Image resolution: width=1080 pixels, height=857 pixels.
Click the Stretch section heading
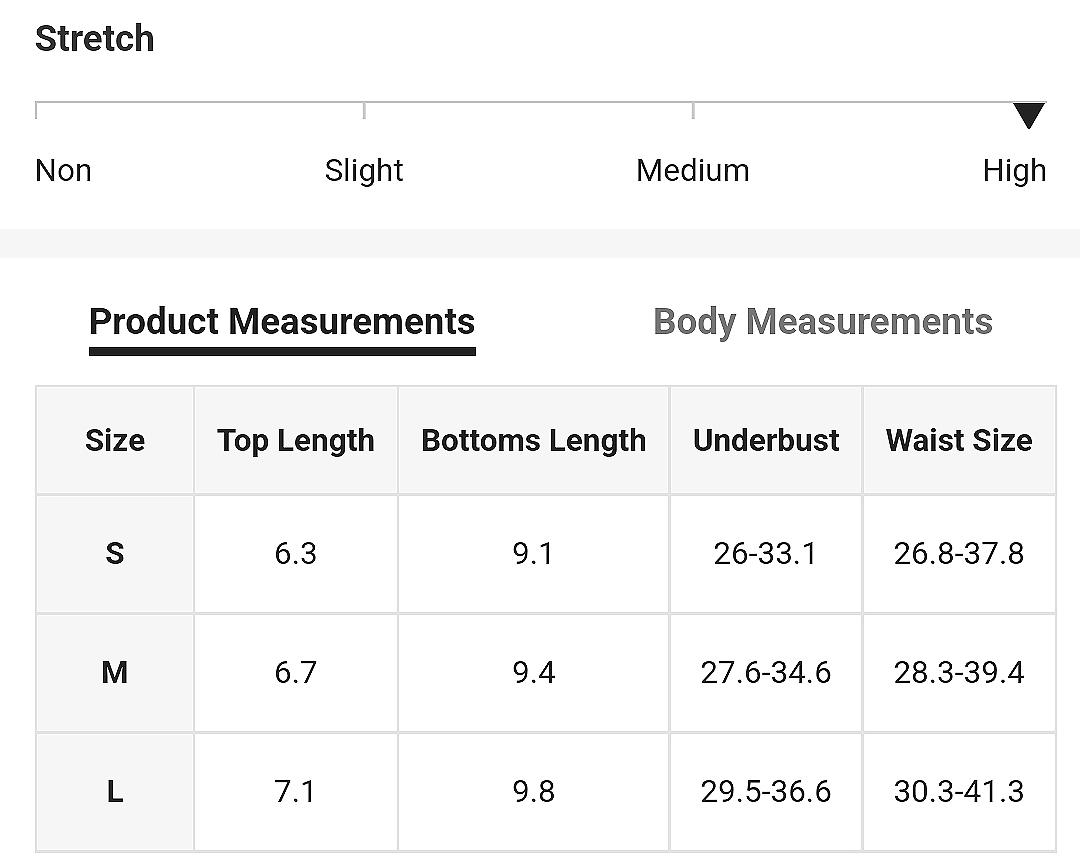(x=94, y=38)
